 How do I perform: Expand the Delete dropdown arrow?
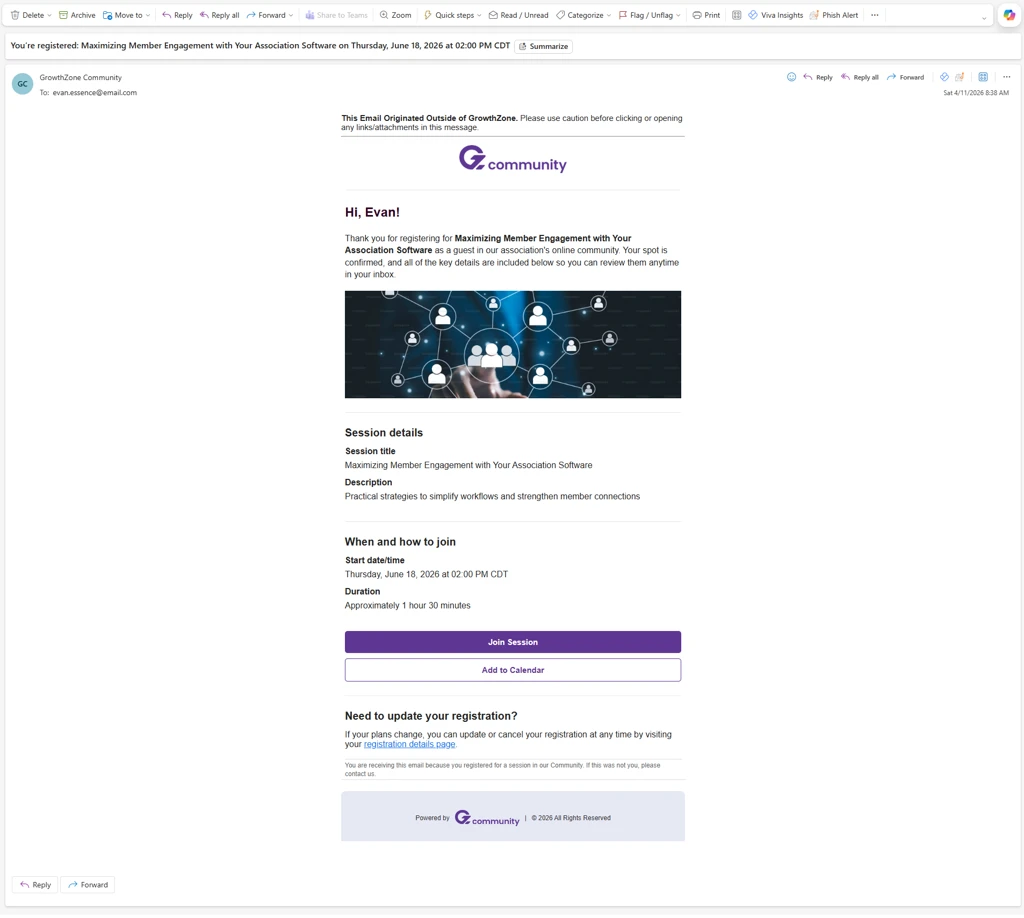click(49, 16)
